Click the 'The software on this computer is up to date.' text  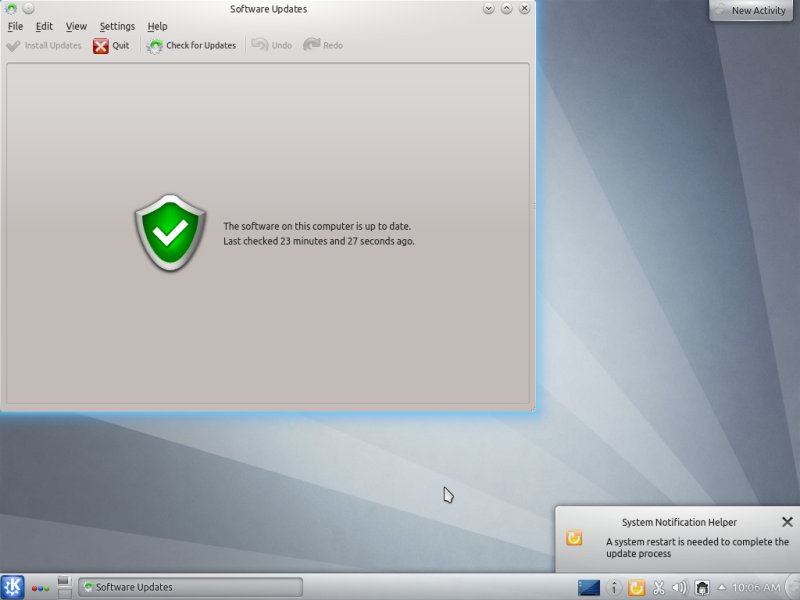317,226
